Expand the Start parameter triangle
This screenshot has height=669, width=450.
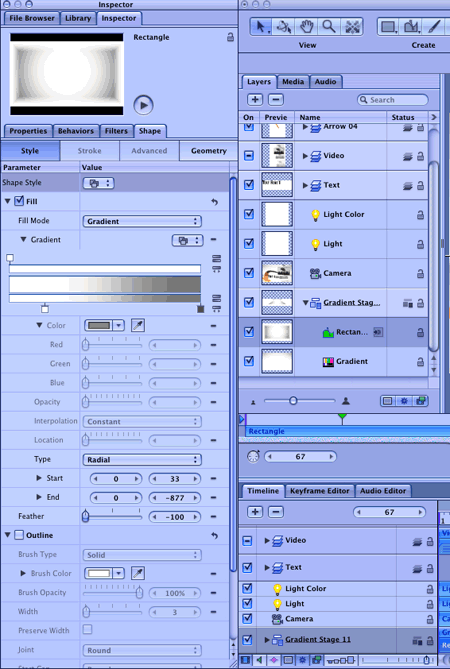39,478
